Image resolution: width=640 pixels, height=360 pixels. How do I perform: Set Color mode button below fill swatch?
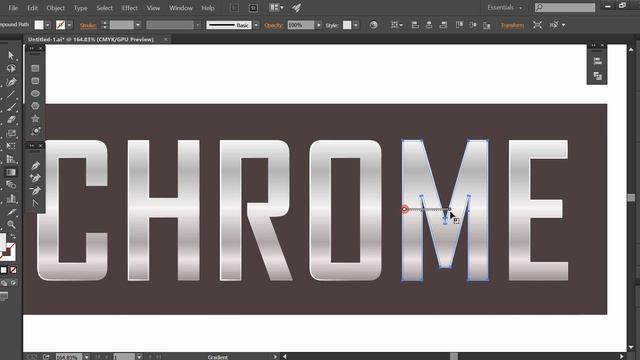pos(4,270)
